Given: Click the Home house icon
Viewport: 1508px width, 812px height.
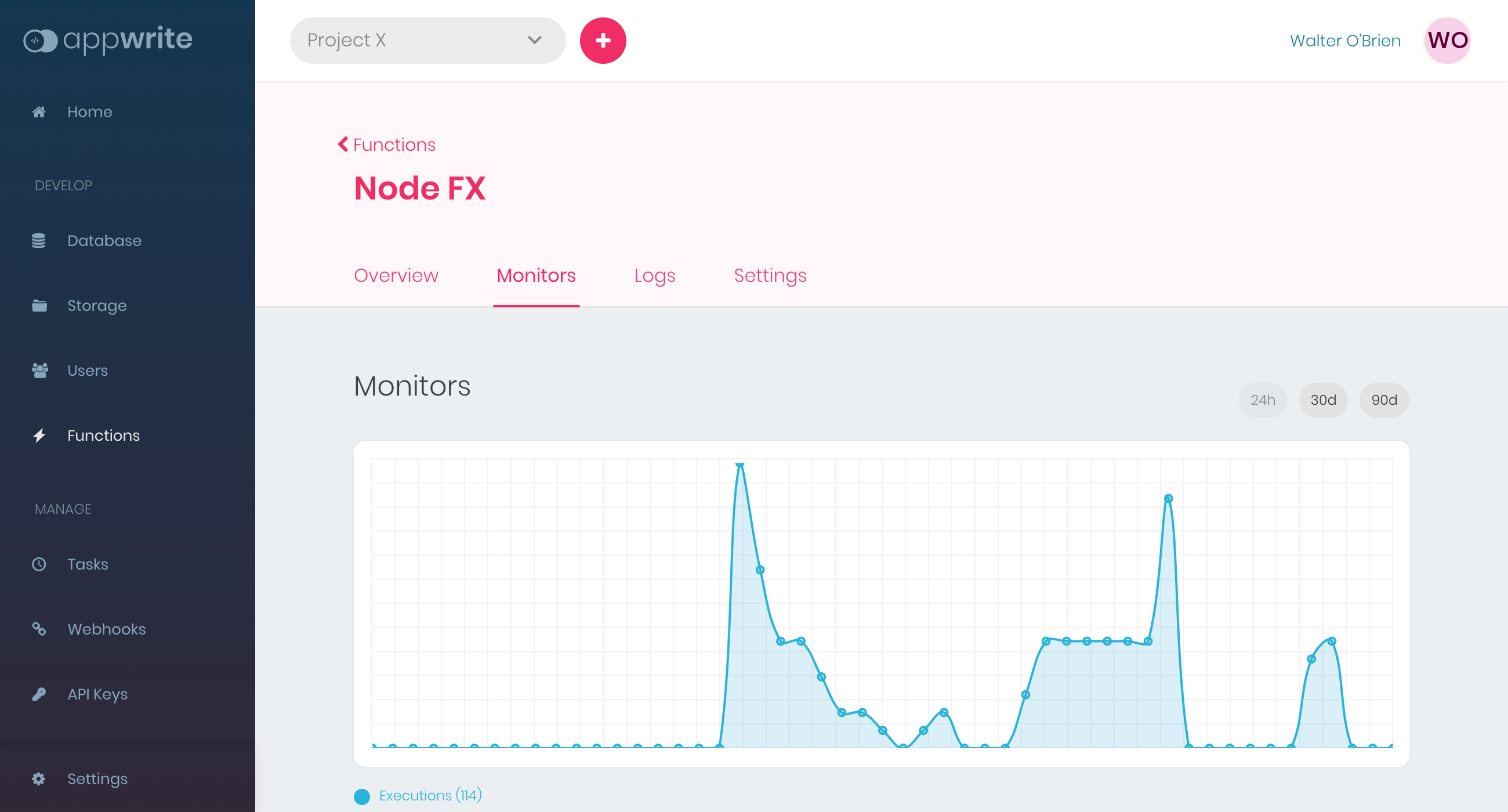Looking at the screenshot, I should [x=39, y=112].
